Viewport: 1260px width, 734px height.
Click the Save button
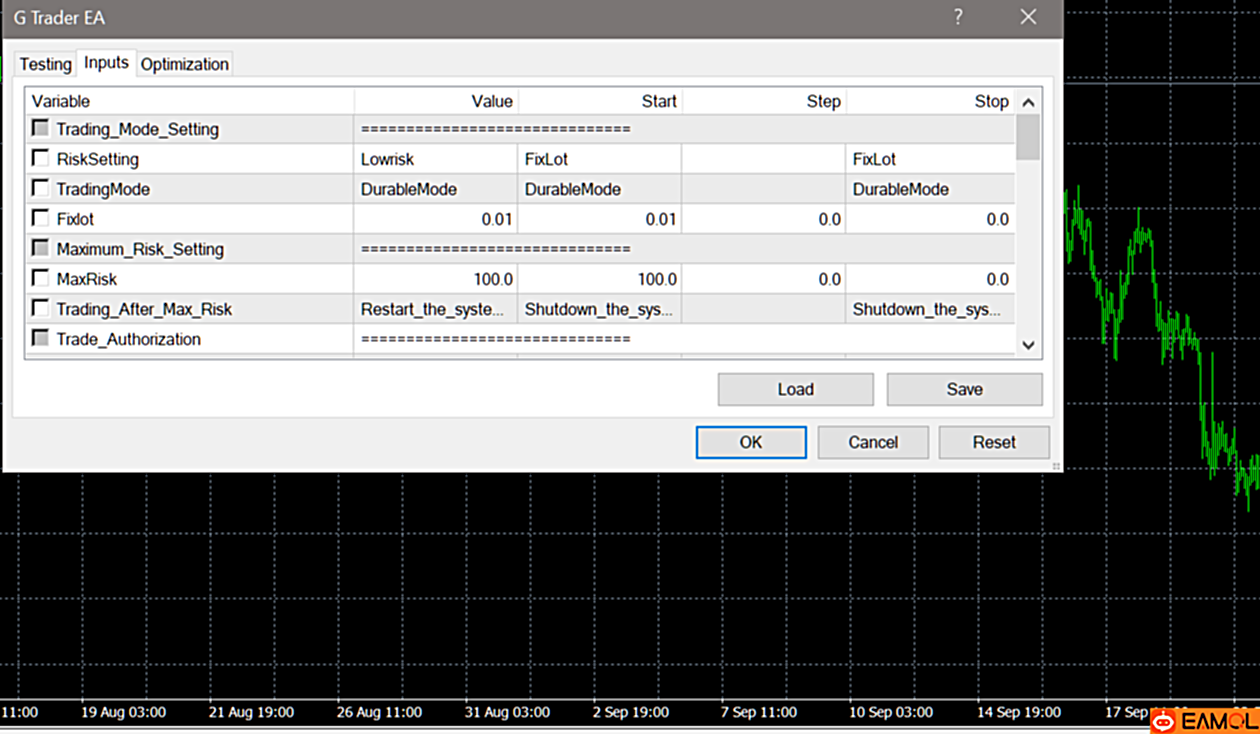pos(964,389)
